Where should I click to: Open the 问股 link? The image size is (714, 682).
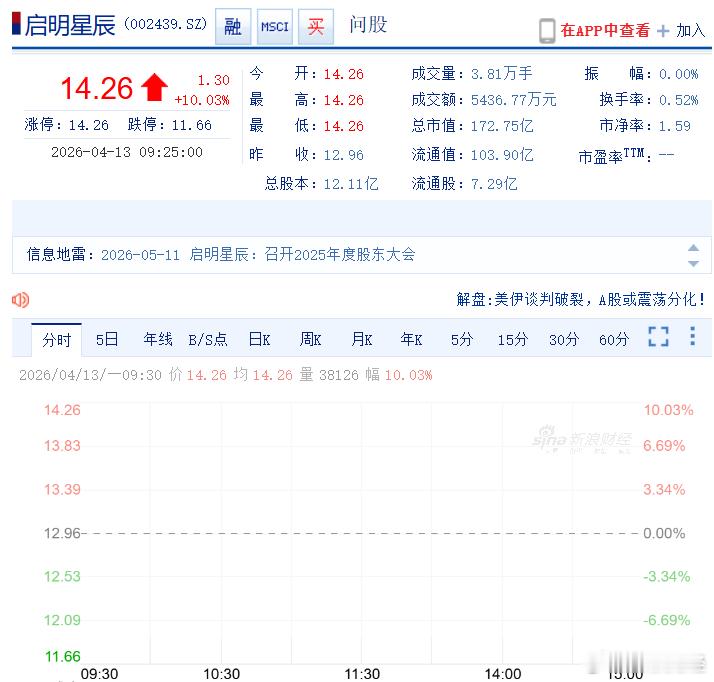coord(368,25)
